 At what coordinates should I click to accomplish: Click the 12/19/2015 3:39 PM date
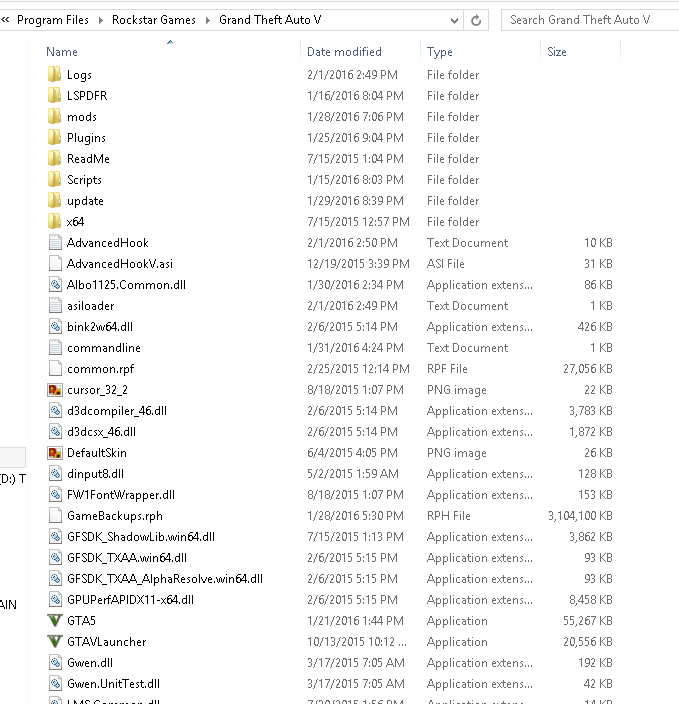coord(358,264)
